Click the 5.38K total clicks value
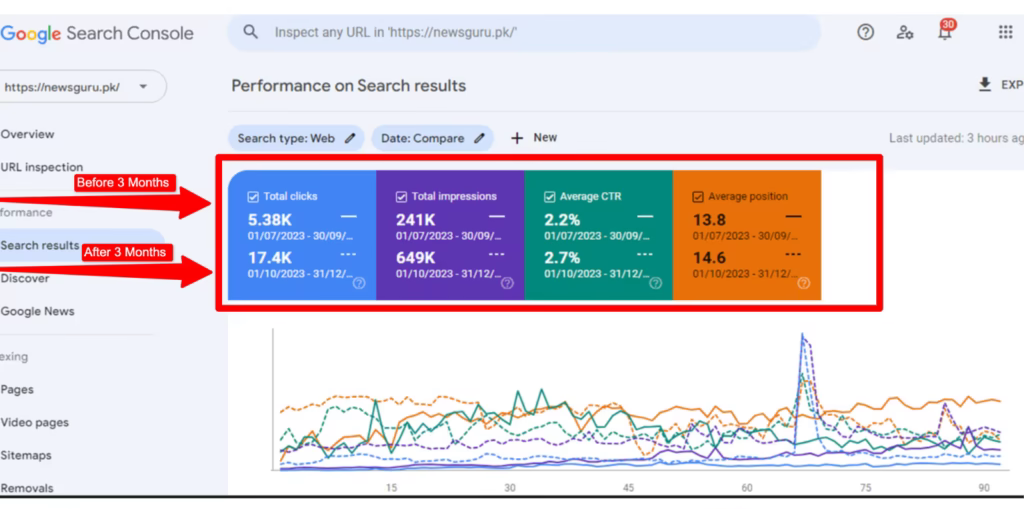This screenshot has height=509, width=1024. point(272,220)
